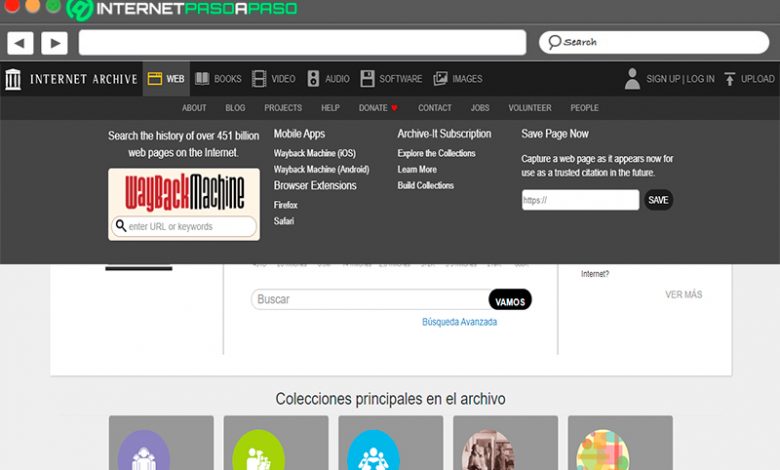This screenshot has width=780, height=470.
Task: Open Explore the Collections link
Action: [x=436, y=153]
